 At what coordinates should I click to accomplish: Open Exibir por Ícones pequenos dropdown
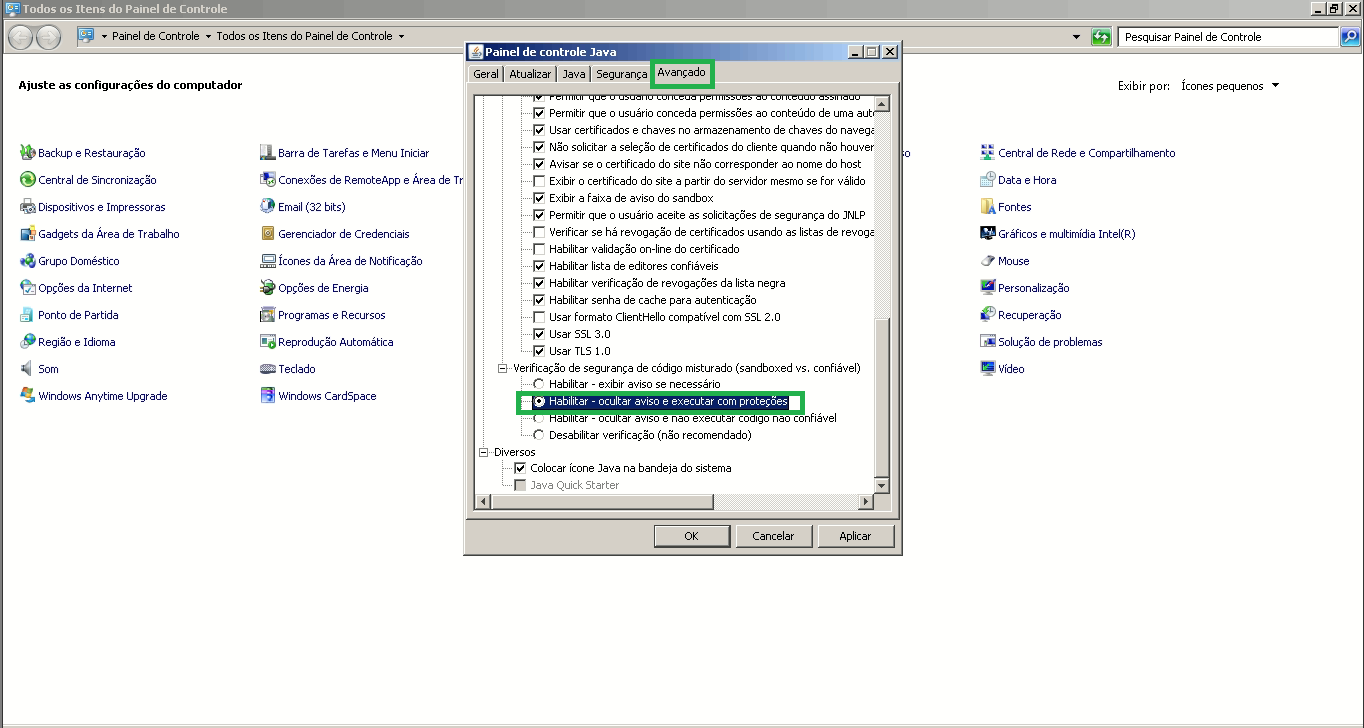(x=1229, y=86)
